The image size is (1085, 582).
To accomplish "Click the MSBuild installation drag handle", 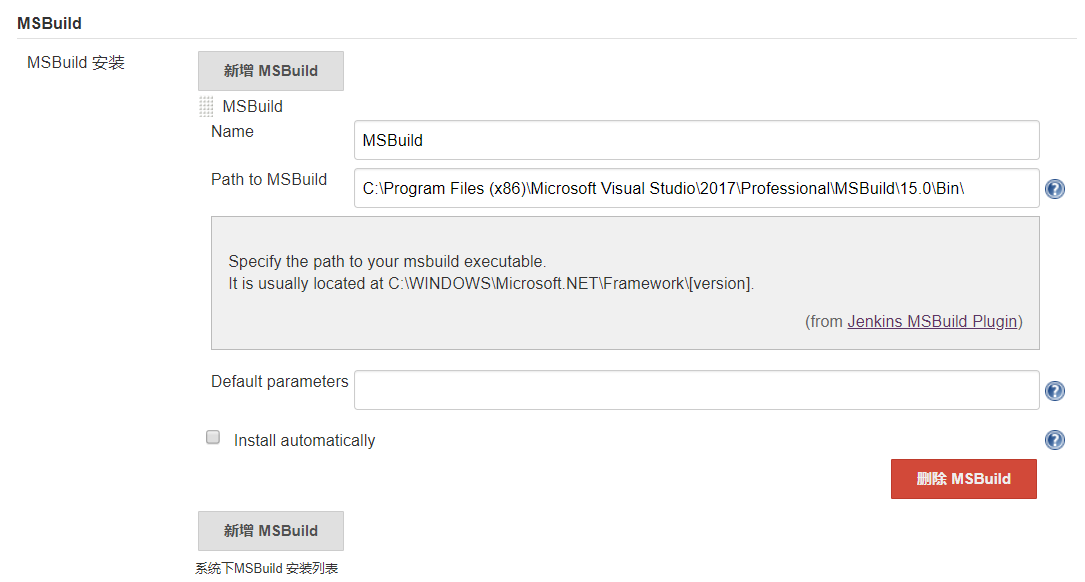I will tap(206, 107).
